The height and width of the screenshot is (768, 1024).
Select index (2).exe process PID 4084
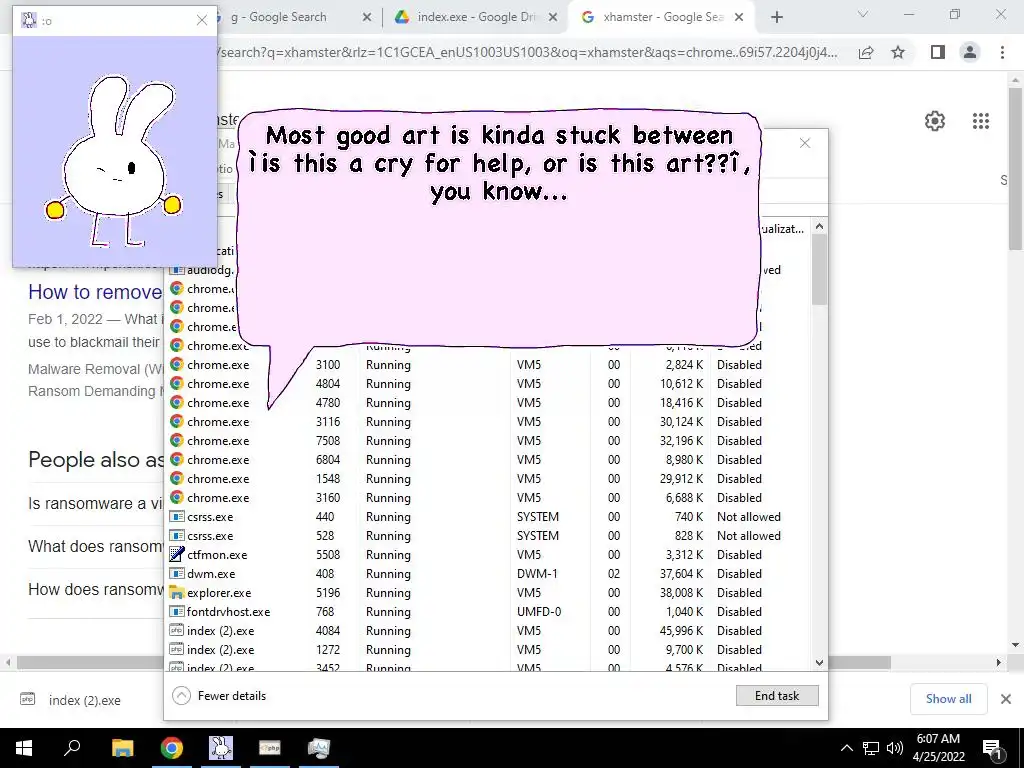[488, 630]
